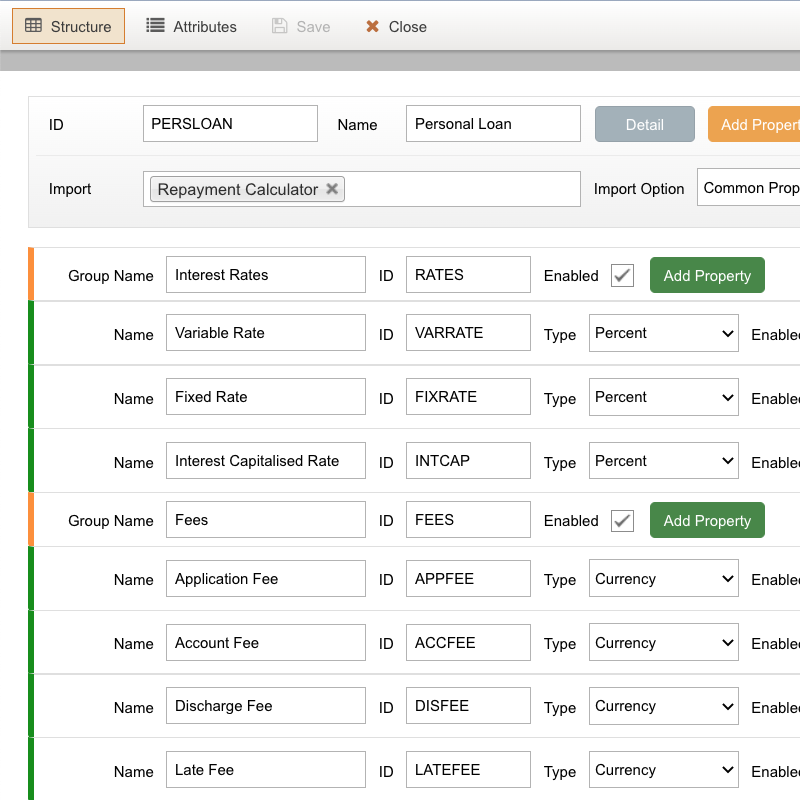Click the Structure grid icon
Screen dimensions: 800x800
click(34, 26)
